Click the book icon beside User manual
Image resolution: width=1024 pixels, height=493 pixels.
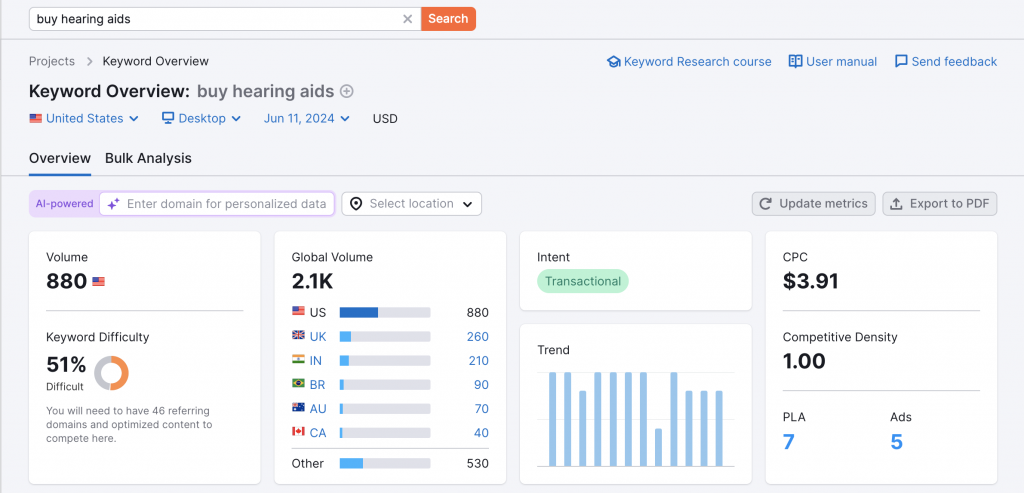[x=795, y=61]
